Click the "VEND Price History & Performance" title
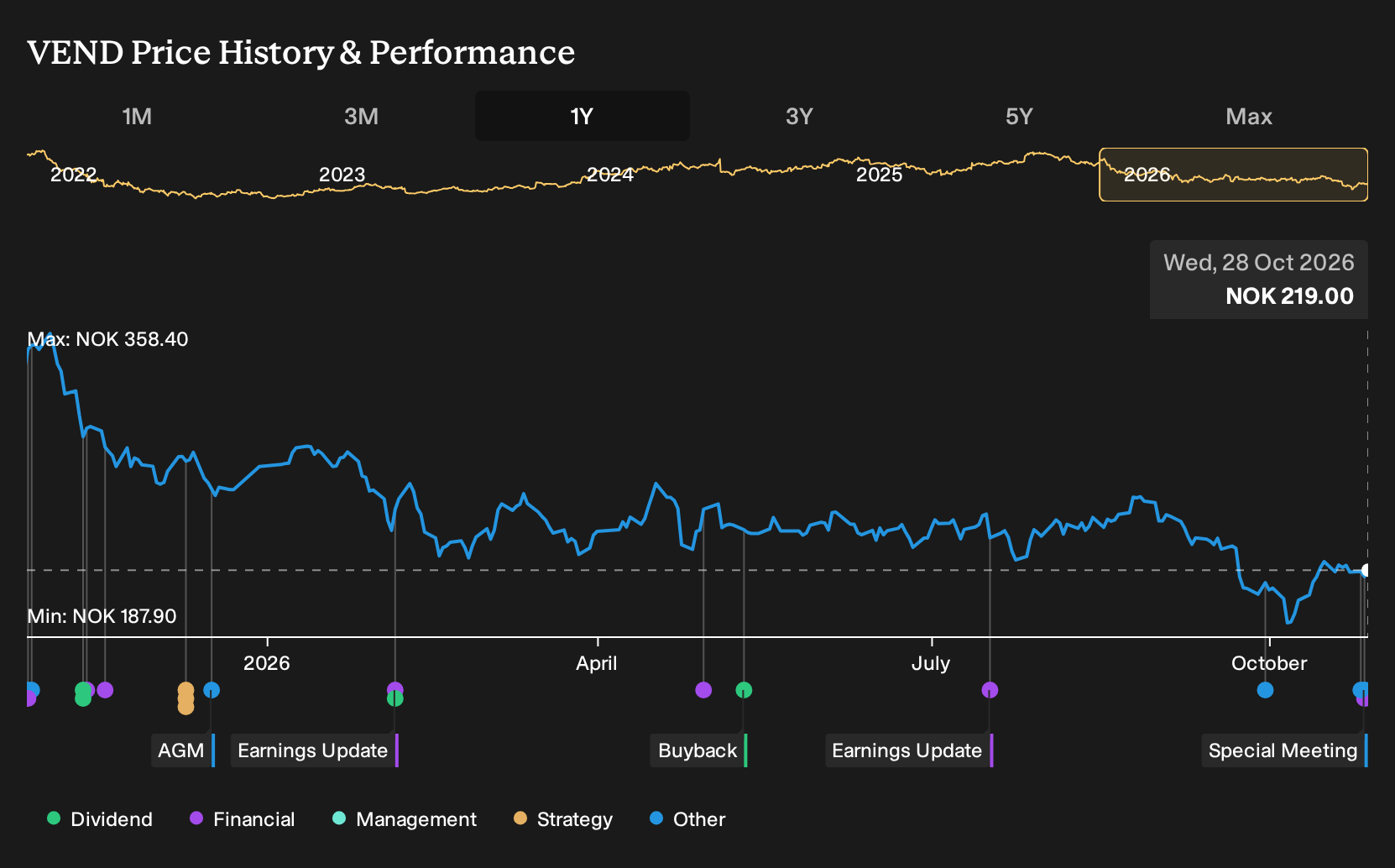 (301, 52)
